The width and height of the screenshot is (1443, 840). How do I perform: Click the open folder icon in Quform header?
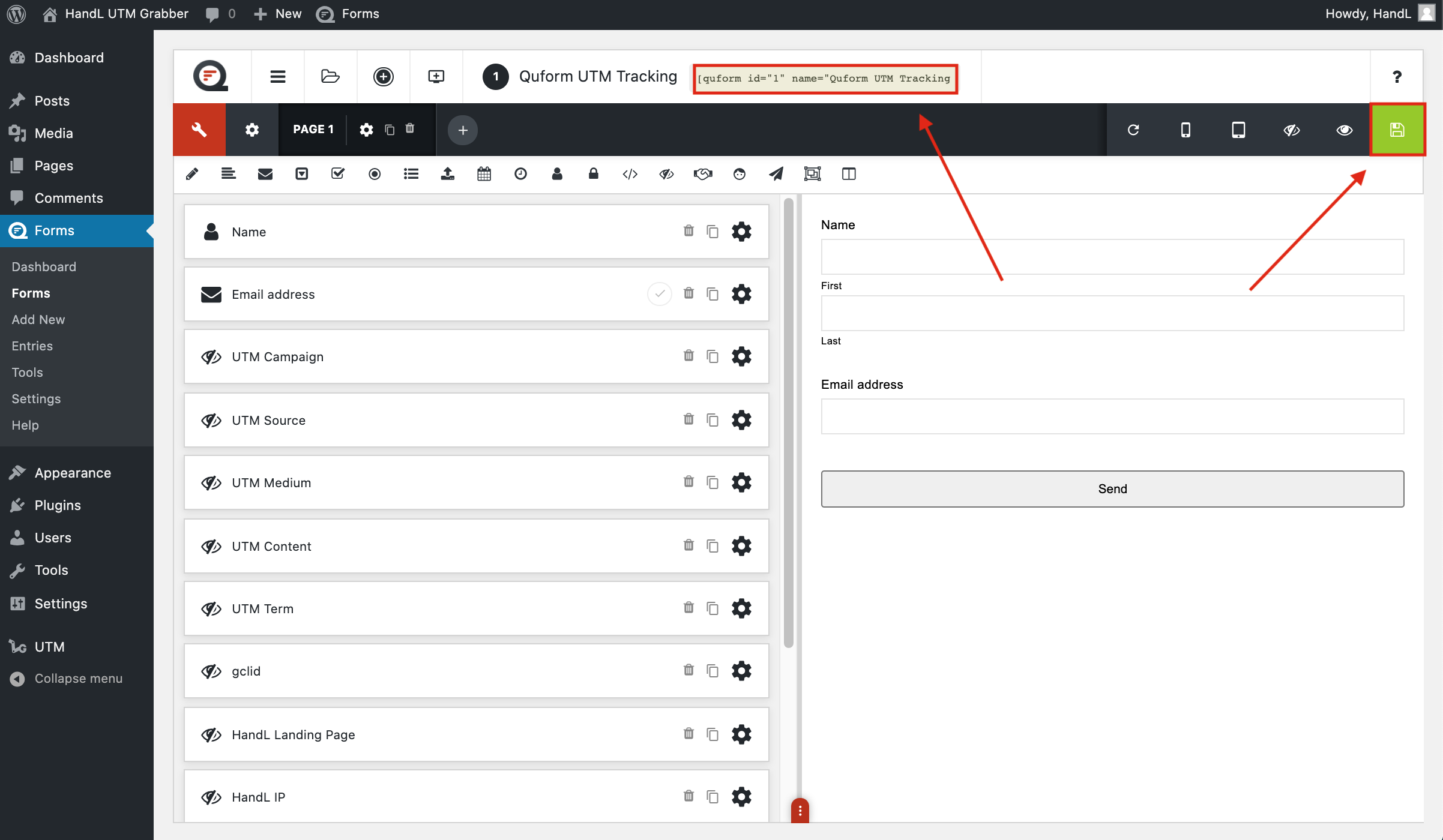[330, 77]
